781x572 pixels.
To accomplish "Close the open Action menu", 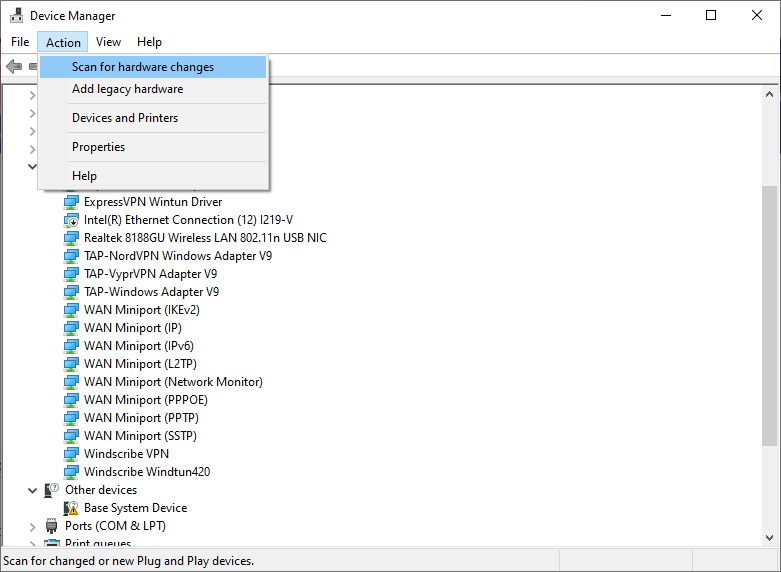I will [x=63, y=42].
